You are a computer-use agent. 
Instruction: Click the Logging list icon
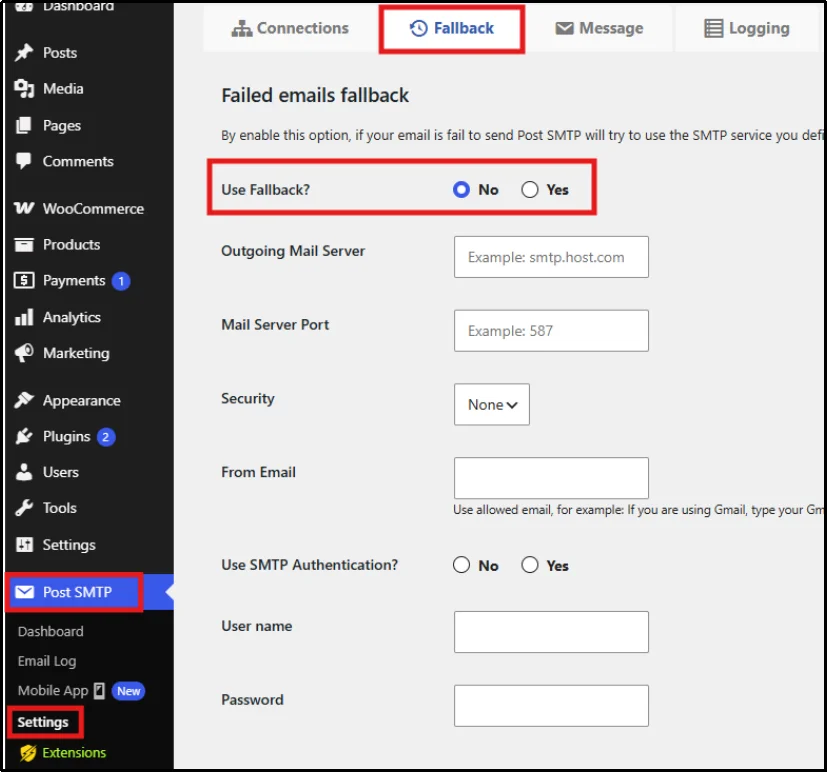[713, 28]
